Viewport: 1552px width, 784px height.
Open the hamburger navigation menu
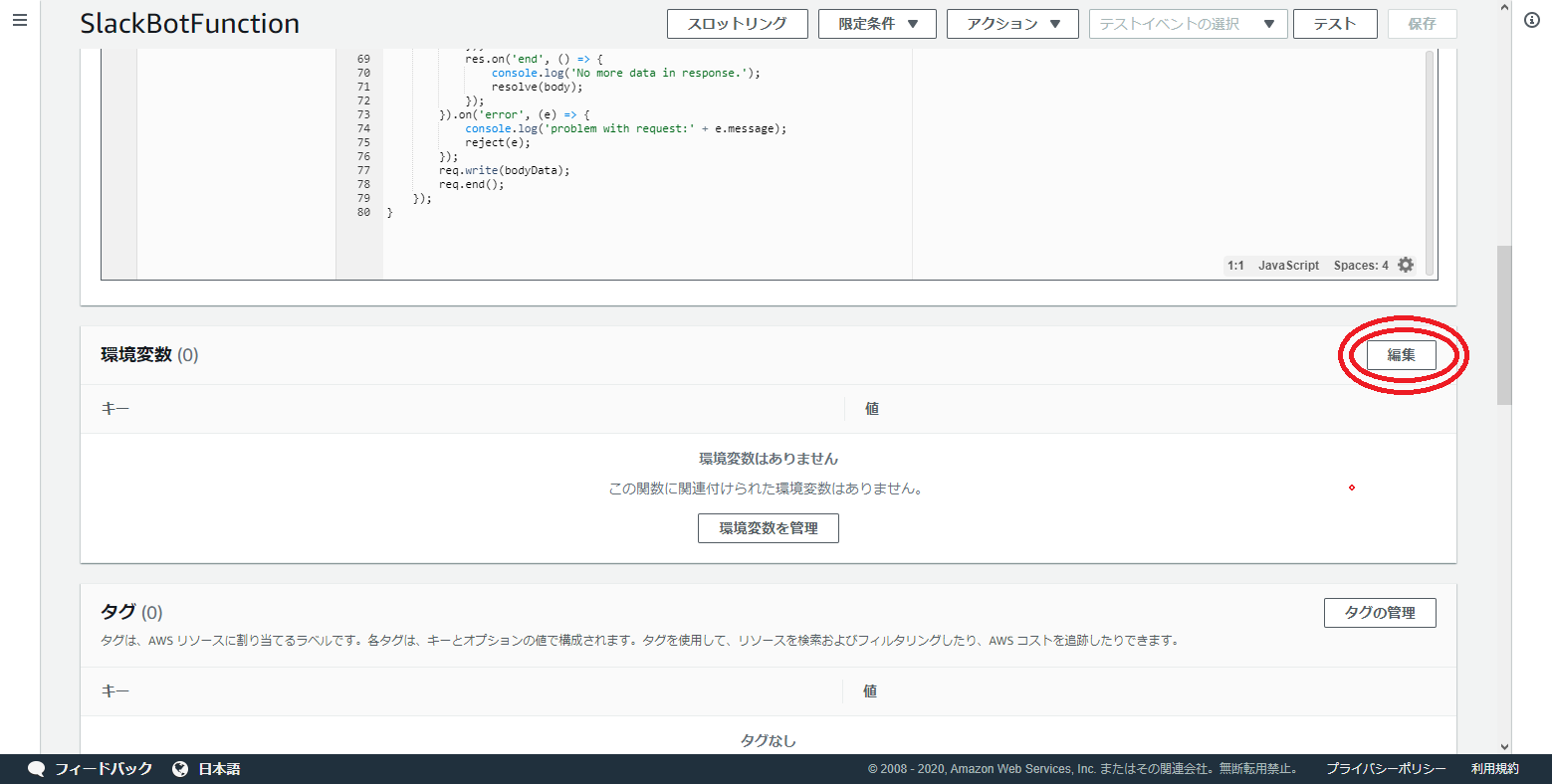[20, 20]
